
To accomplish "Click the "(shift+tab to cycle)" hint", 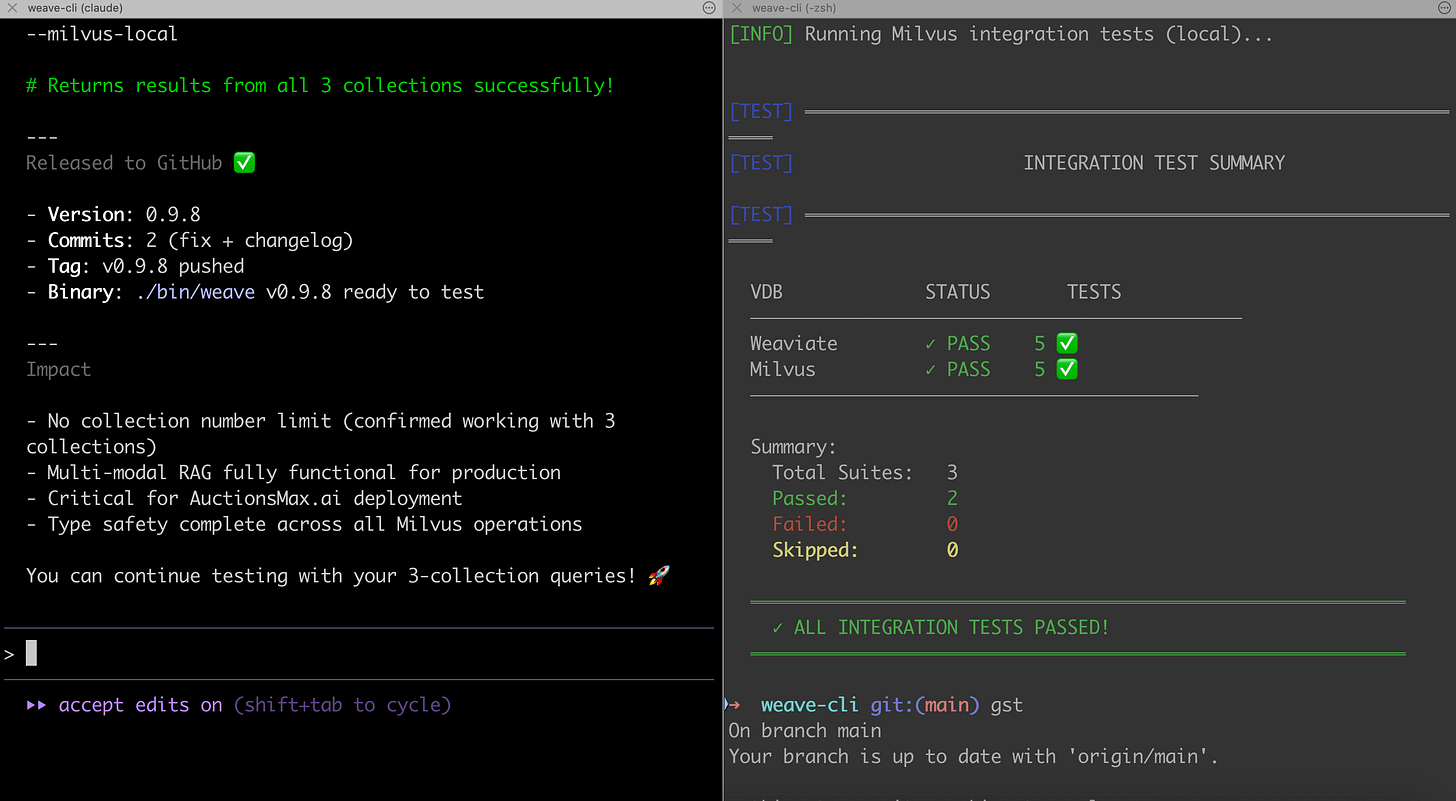I will 342,705.
